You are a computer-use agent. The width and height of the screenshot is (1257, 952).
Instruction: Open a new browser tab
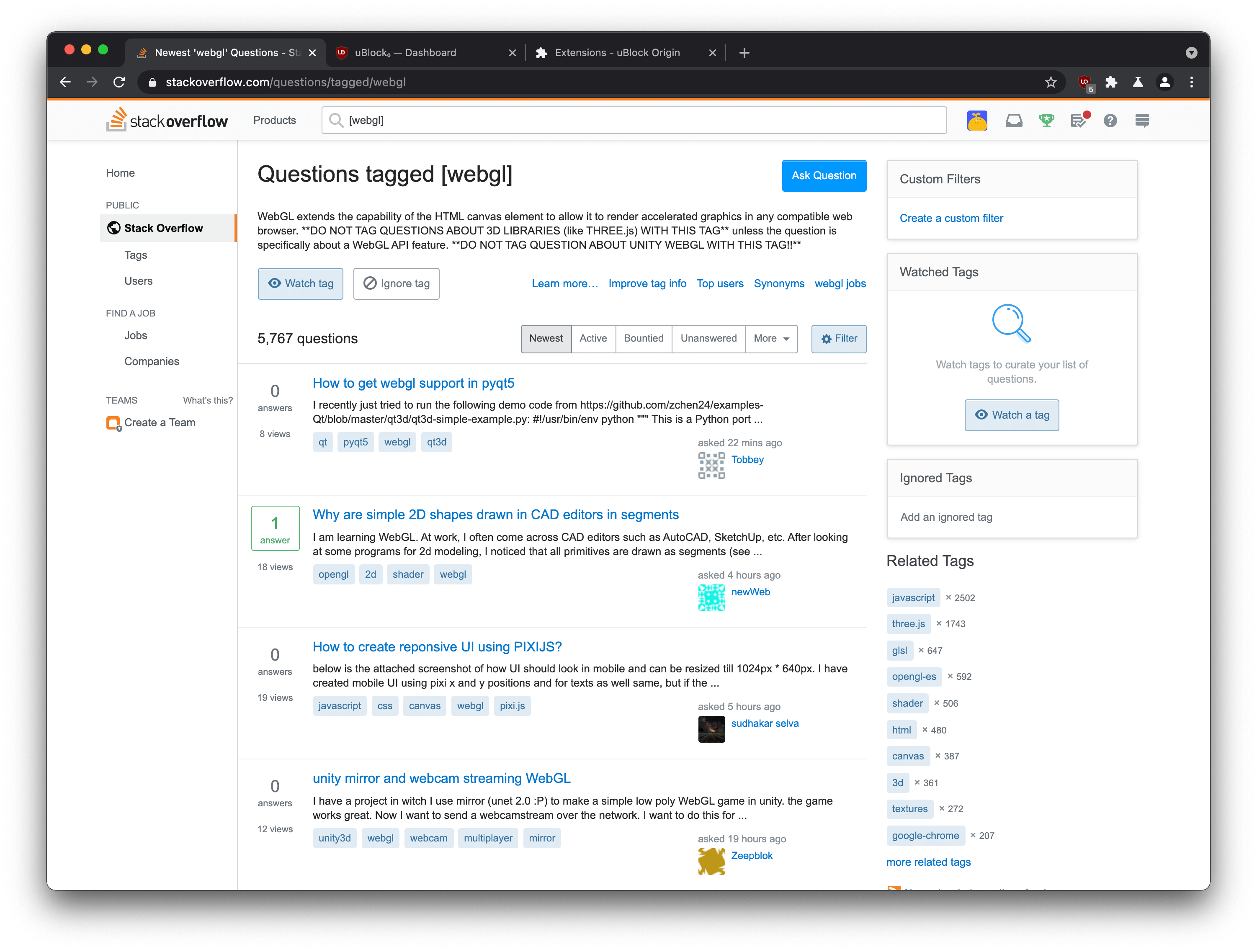744,53
